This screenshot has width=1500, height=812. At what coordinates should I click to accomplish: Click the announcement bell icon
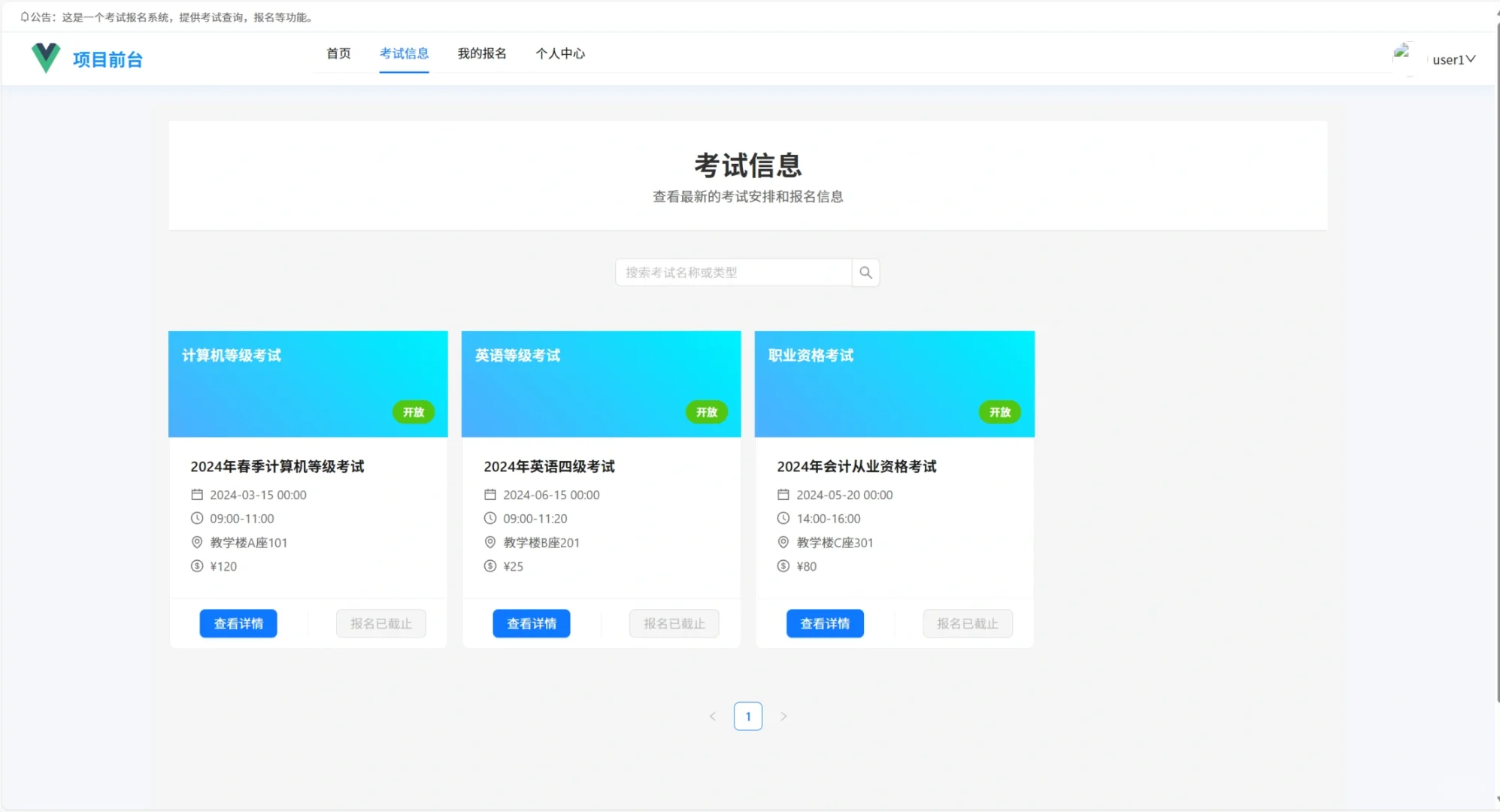[x=25, y=16]
